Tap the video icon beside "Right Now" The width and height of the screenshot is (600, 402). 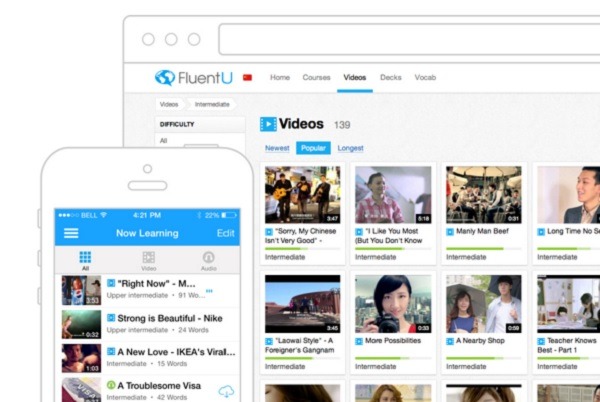tap(111, 283)
